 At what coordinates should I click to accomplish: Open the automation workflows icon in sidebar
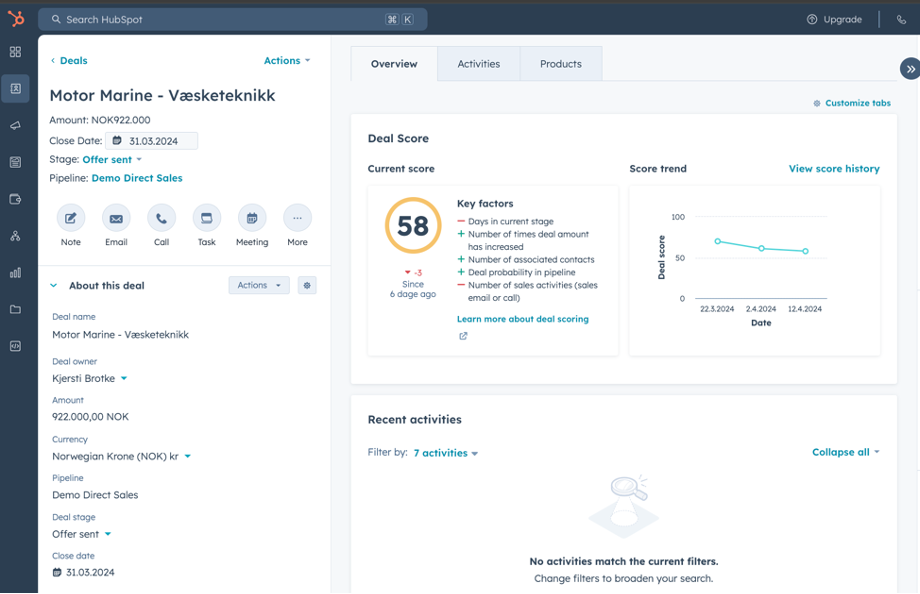coord(15,236)
